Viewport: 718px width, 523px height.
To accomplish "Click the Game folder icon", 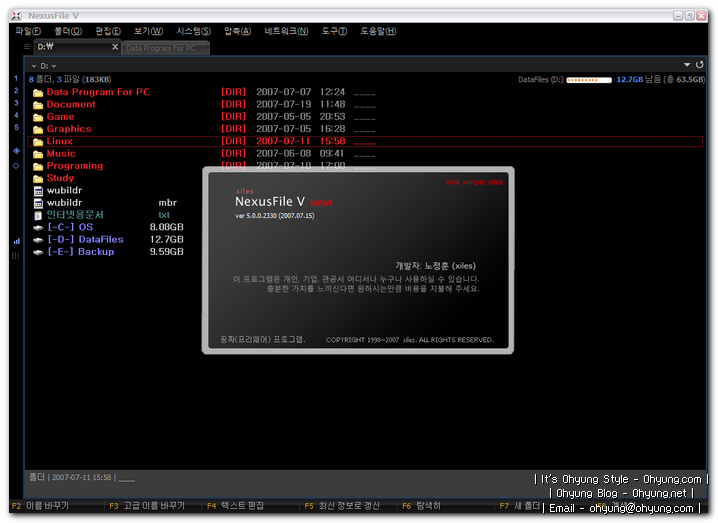I will [38, 117].
